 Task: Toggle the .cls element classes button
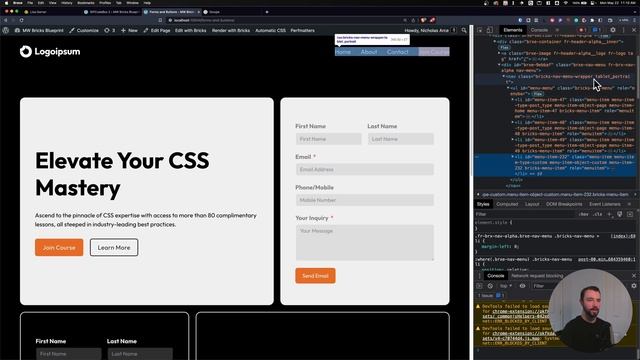click(598, 214)
